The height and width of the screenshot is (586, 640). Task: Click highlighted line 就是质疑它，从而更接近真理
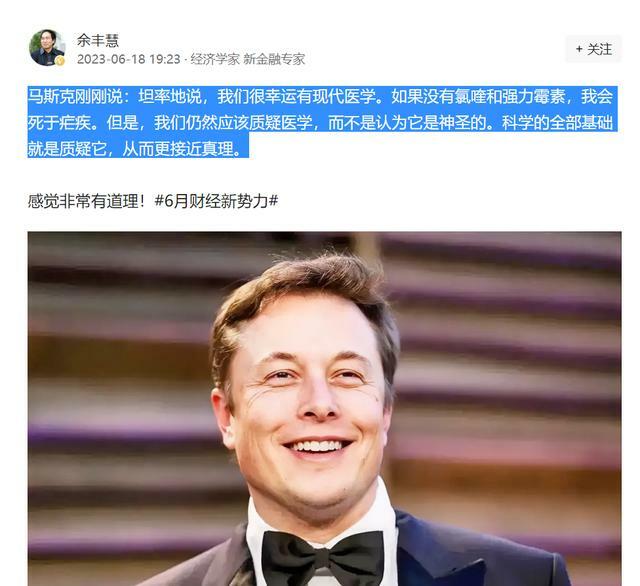click(x=138, y=149)
